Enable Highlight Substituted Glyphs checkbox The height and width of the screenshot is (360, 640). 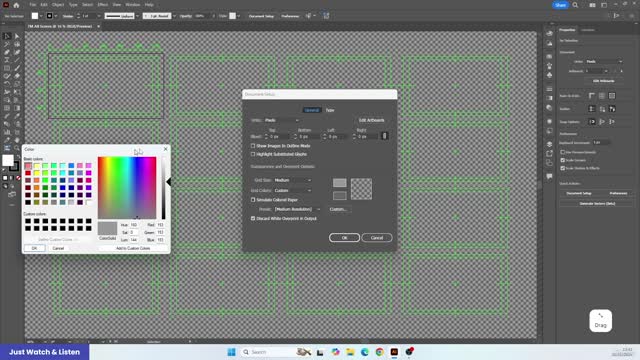click(x=253, y=154)
